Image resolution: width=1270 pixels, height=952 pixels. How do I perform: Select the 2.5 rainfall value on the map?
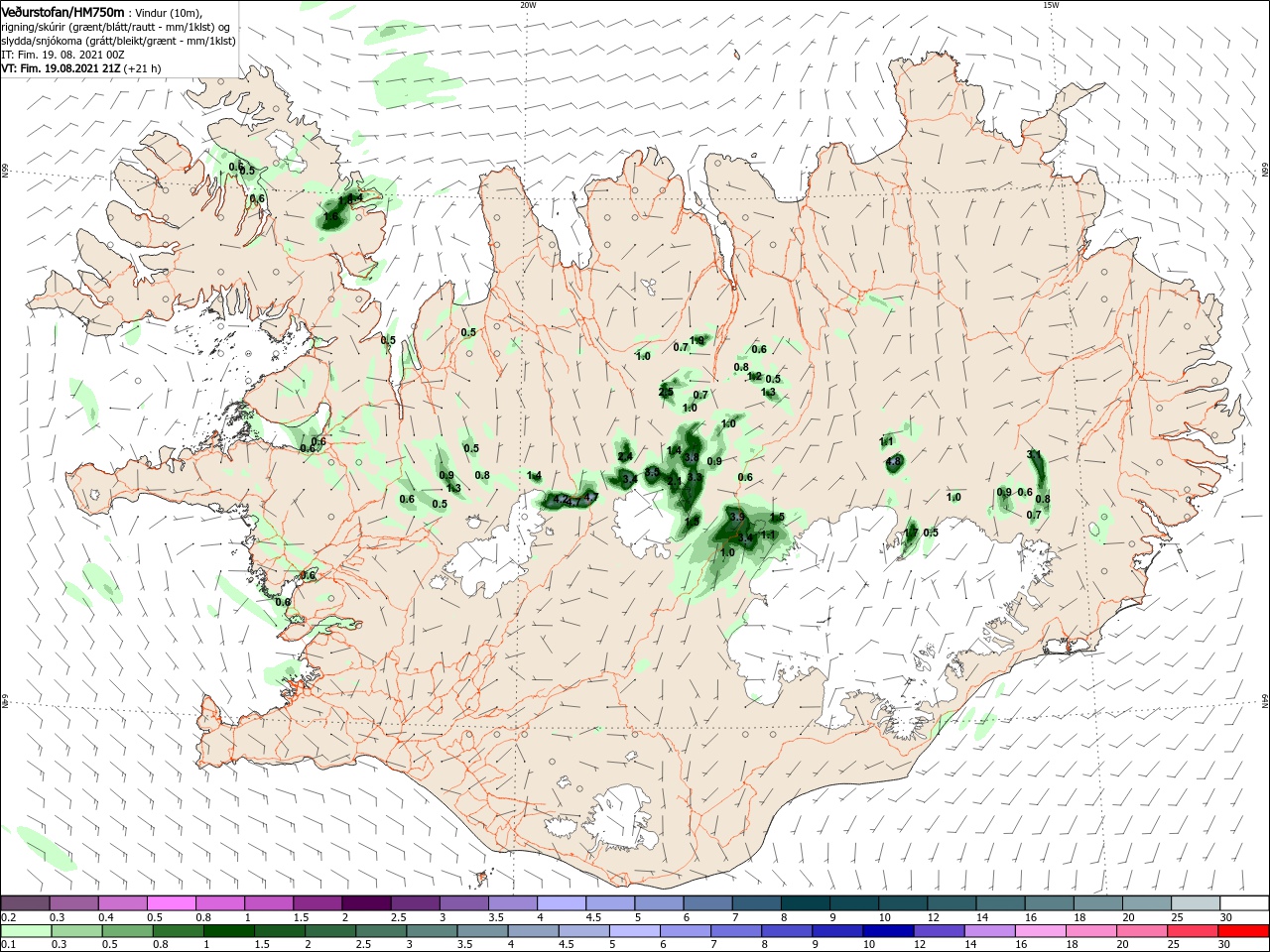pyautogui.click(x=666, y=393)
